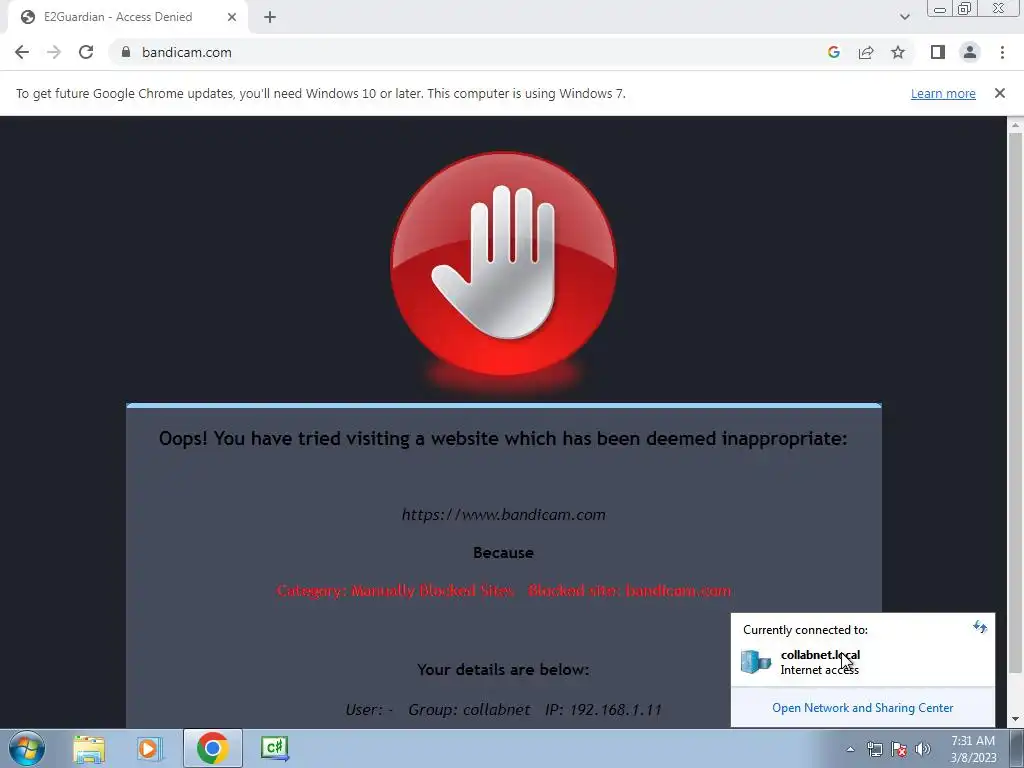Click the network connection computer icon
This screenshot has width=1024, height=768.
756,662
